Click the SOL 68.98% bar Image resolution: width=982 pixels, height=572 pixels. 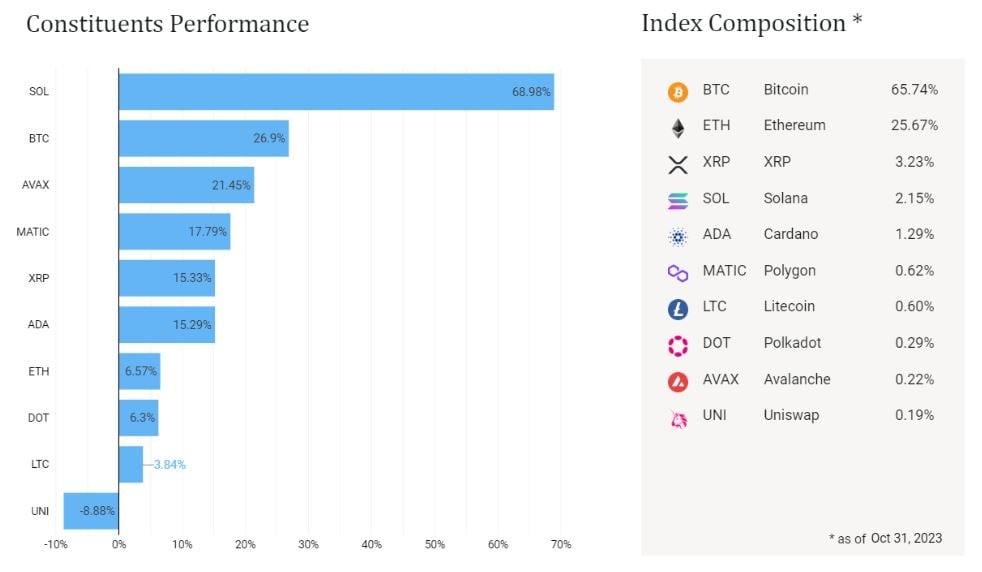click(336, 91)
